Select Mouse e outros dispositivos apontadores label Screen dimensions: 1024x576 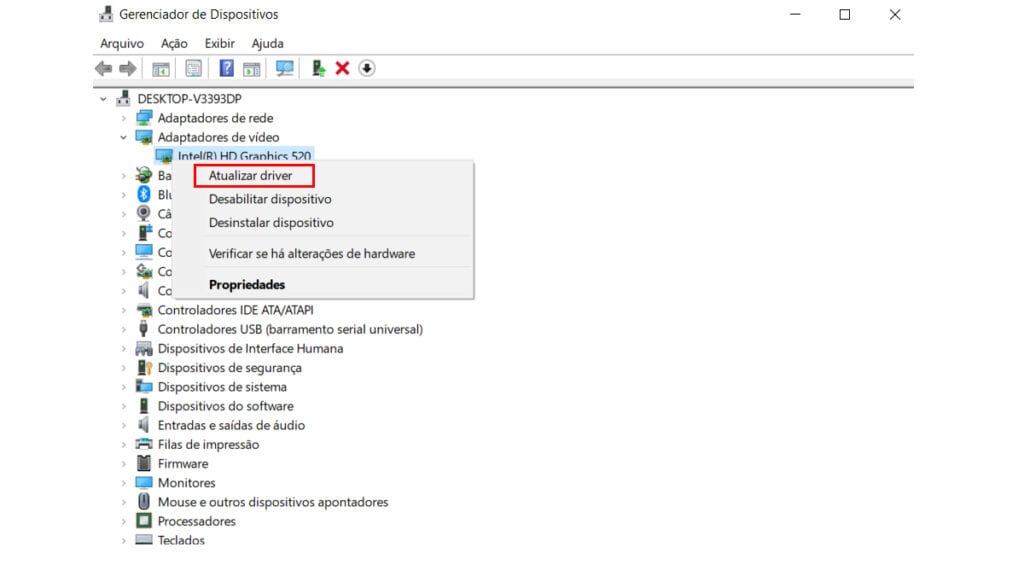(273, 502)
